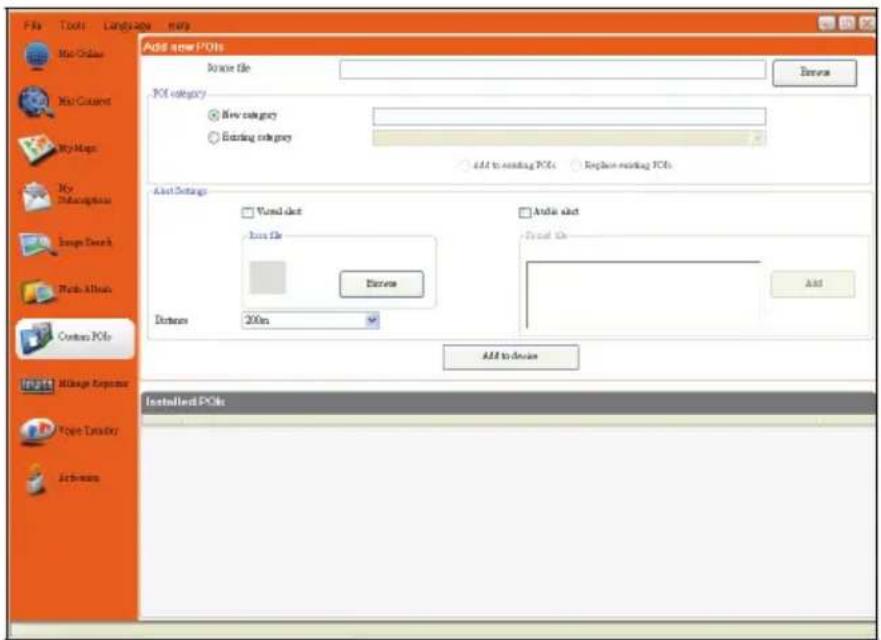Select Add to existing POIs option
The height and width of the screenshot is (640, 881).
coord(464,165)
